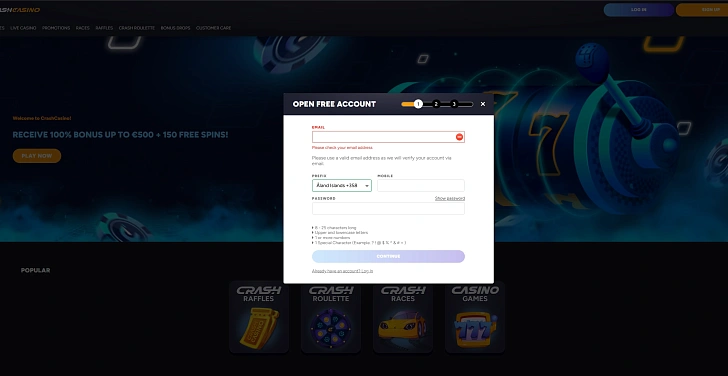Open the Casino Games tile

pos(475,317)
